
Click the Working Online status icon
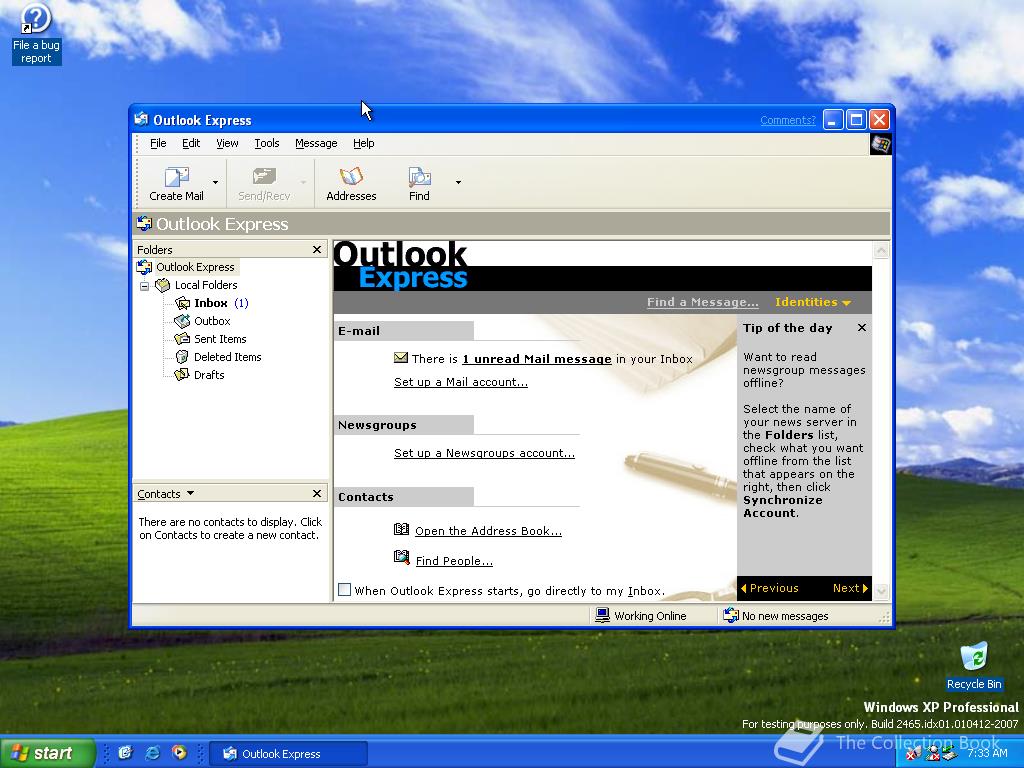[x=602, y=615]
